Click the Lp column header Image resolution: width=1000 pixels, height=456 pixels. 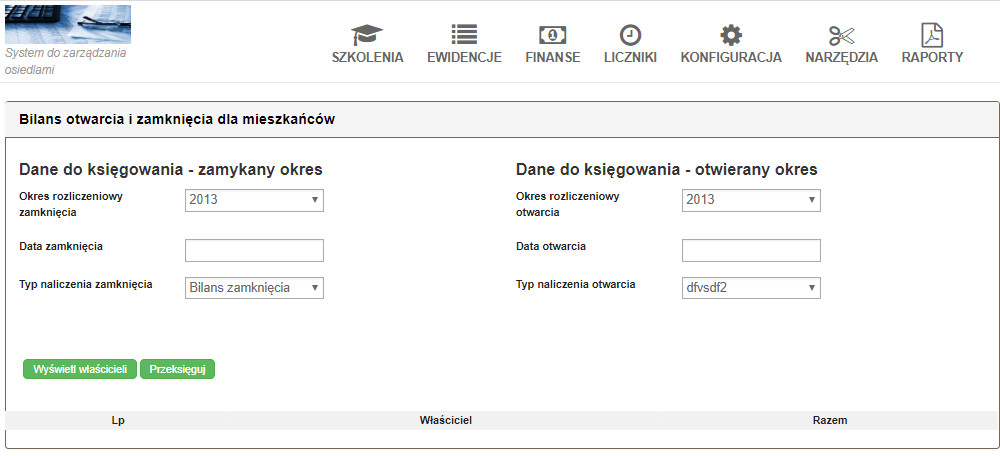(117, 420)
